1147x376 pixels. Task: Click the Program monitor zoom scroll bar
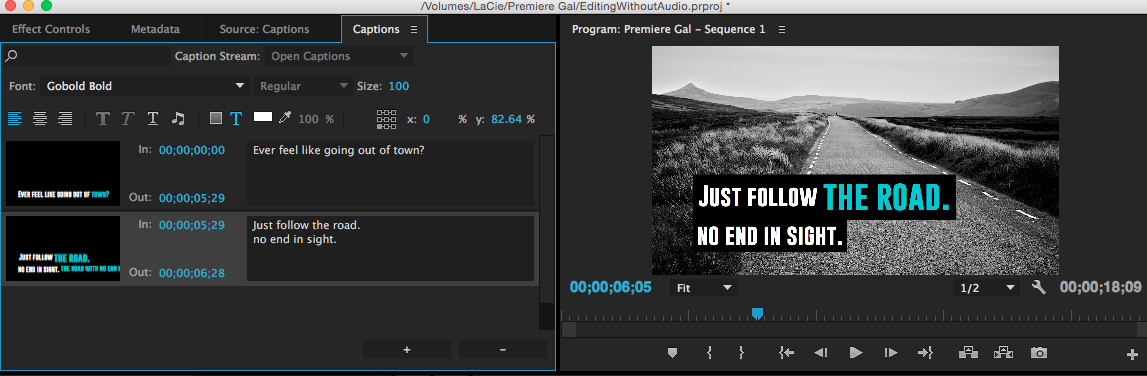pos(854,330)
